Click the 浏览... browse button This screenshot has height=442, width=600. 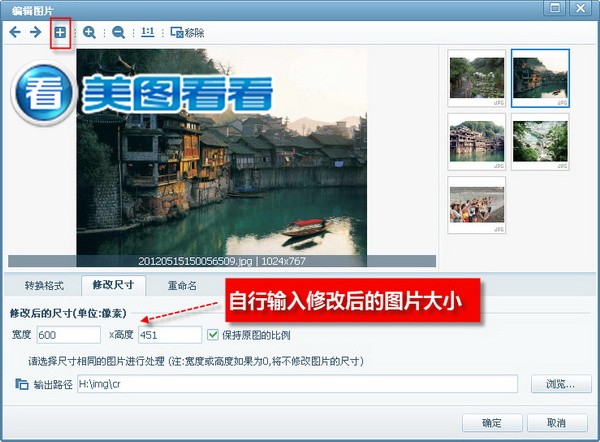click(561, 384)
